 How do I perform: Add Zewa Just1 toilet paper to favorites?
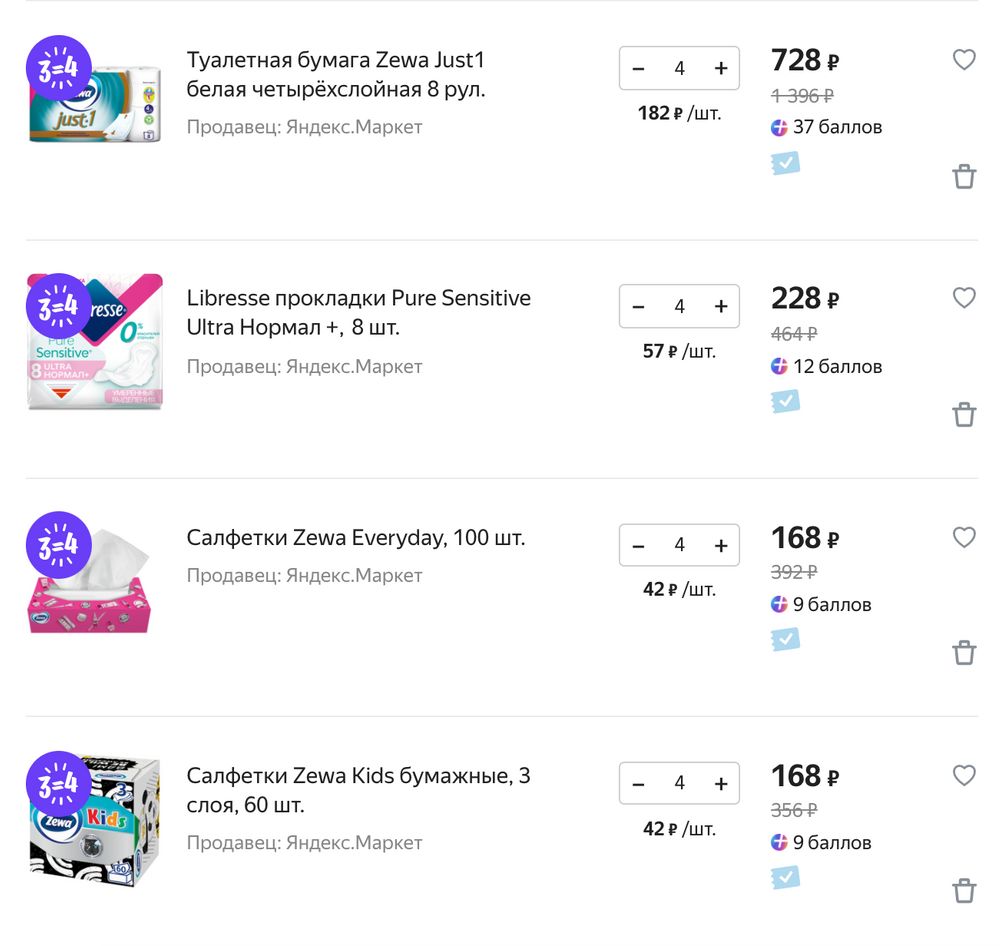(x=963, y=60)
